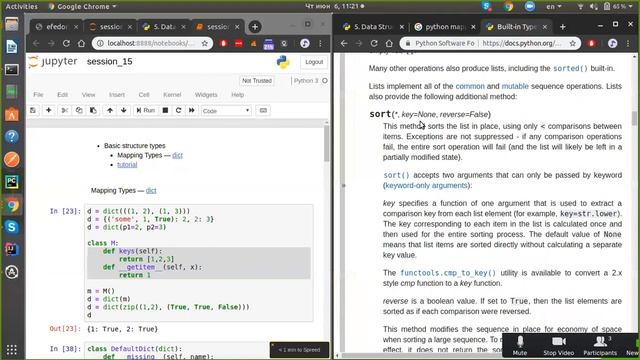Switch to the efedor tab

tap(57, 27)
